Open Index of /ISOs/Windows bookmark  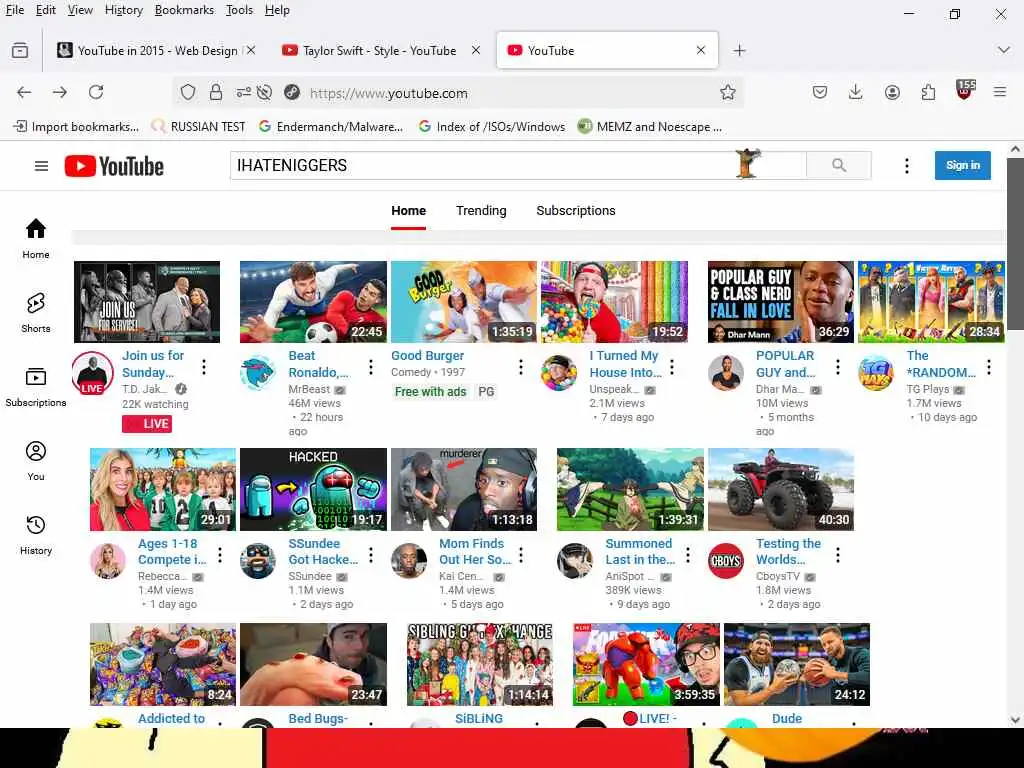tap(492, 127)
